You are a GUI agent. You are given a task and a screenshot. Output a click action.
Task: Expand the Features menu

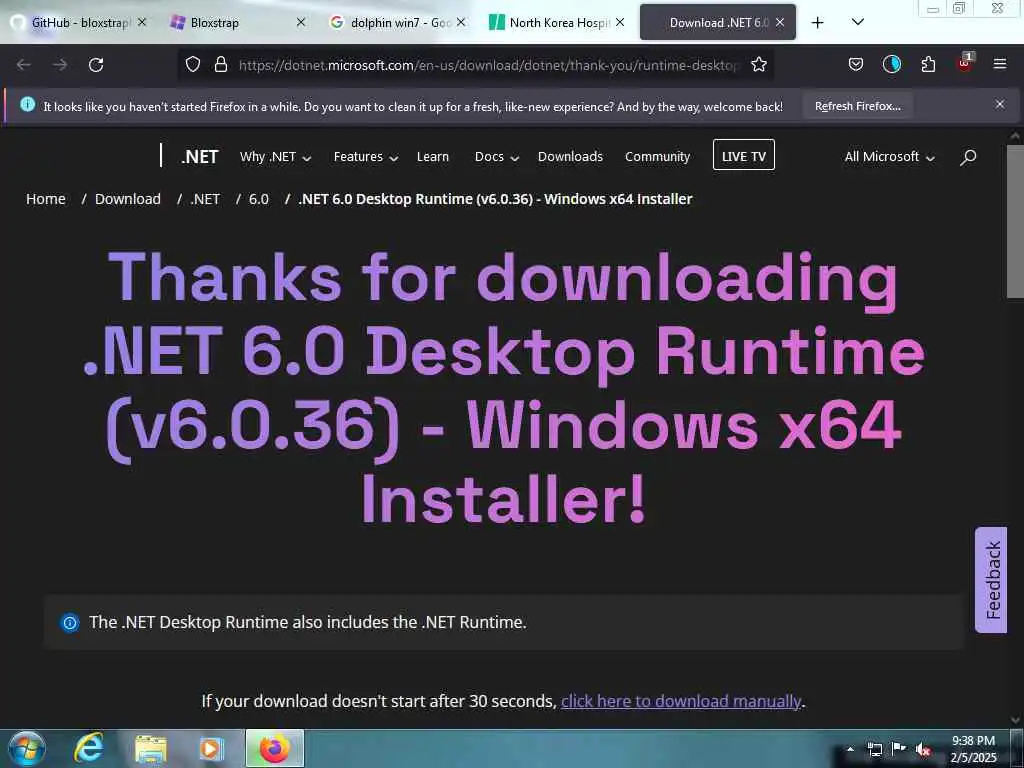click(x=366, y=157)
